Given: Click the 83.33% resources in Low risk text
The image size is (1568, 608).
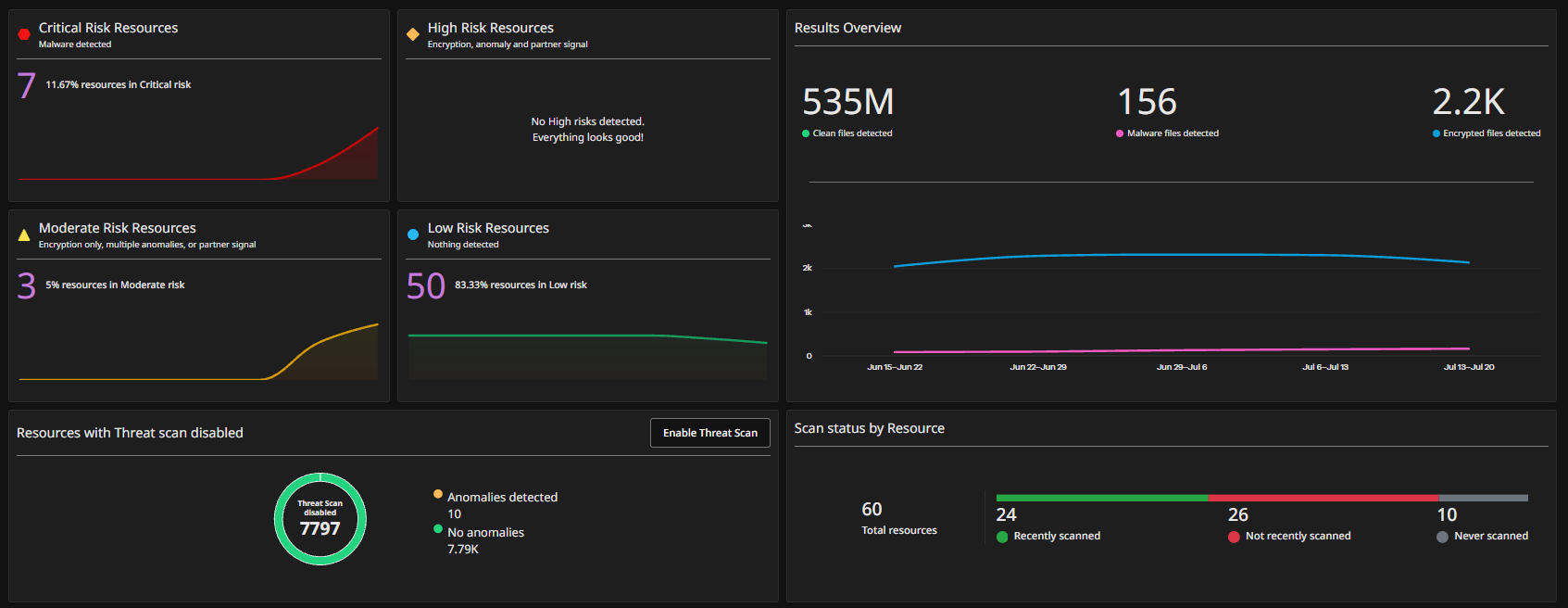Looking at the screenshot, I should (521, 285).
